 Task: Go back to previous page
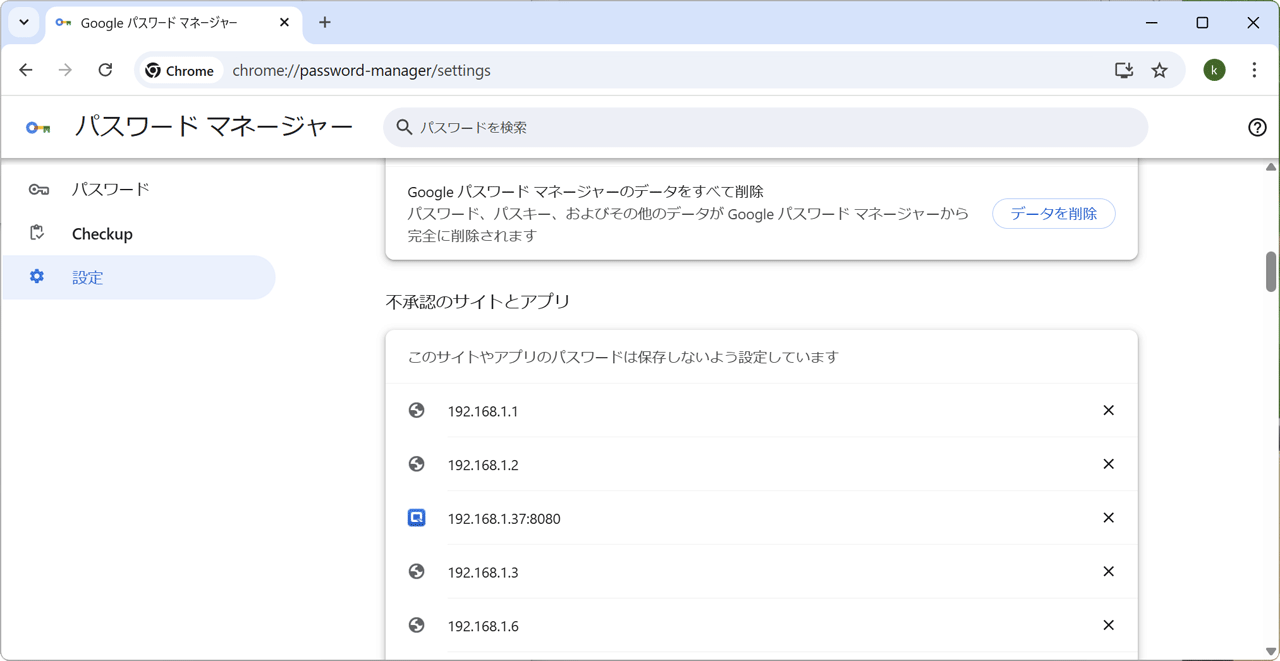click(26, 70)
